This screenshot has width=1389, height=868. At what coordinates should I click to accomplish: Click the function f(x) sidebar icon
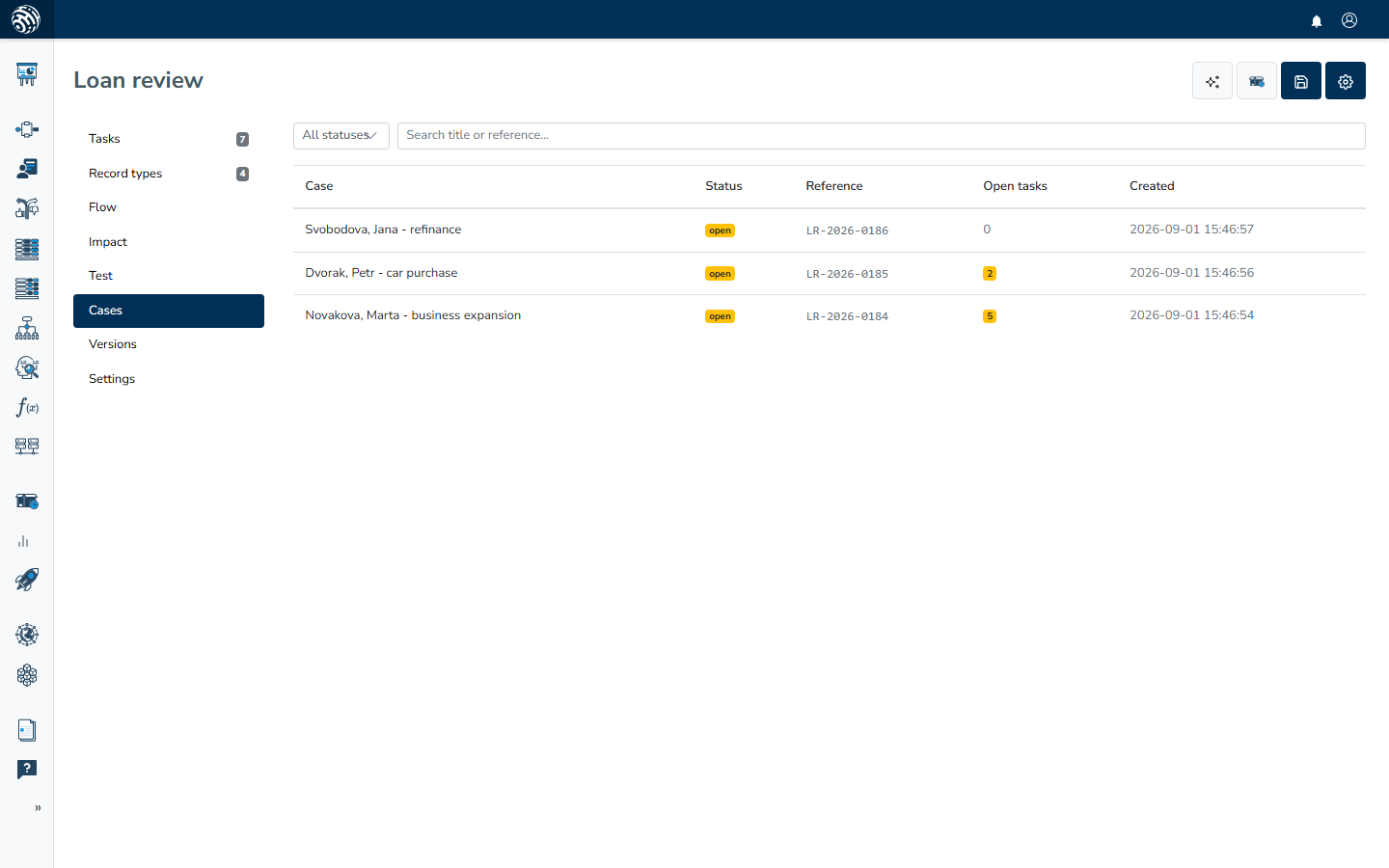pos(27,407)
